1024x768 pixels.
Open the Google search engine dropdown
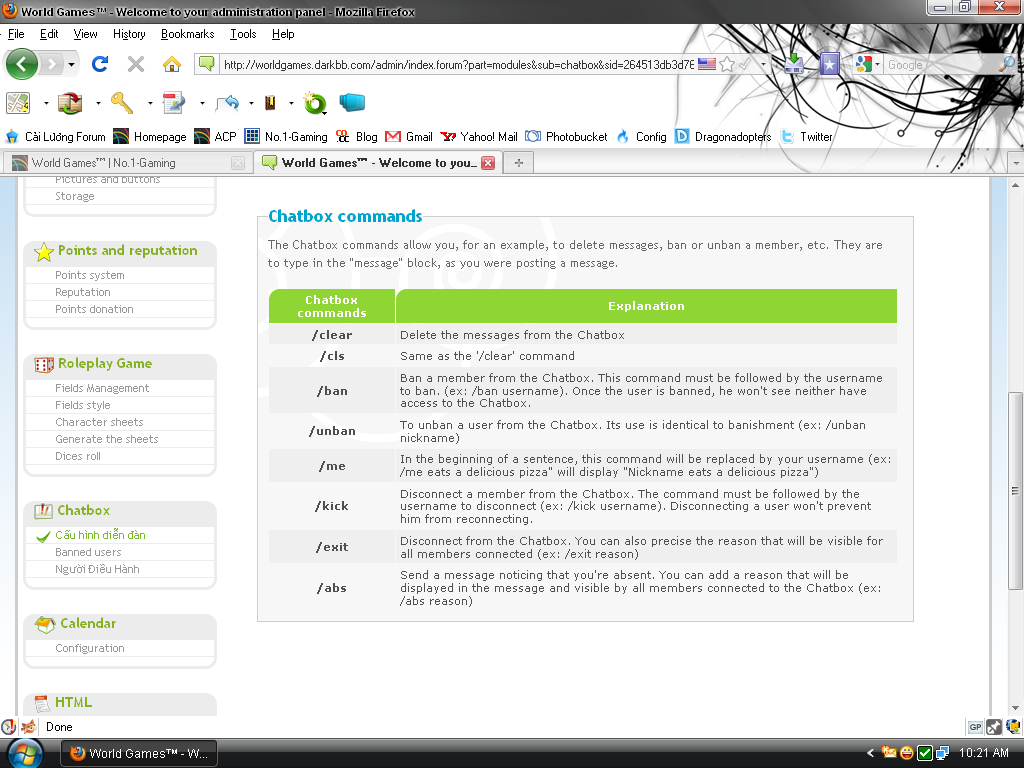pyautogui.click(x=868, y=64)
